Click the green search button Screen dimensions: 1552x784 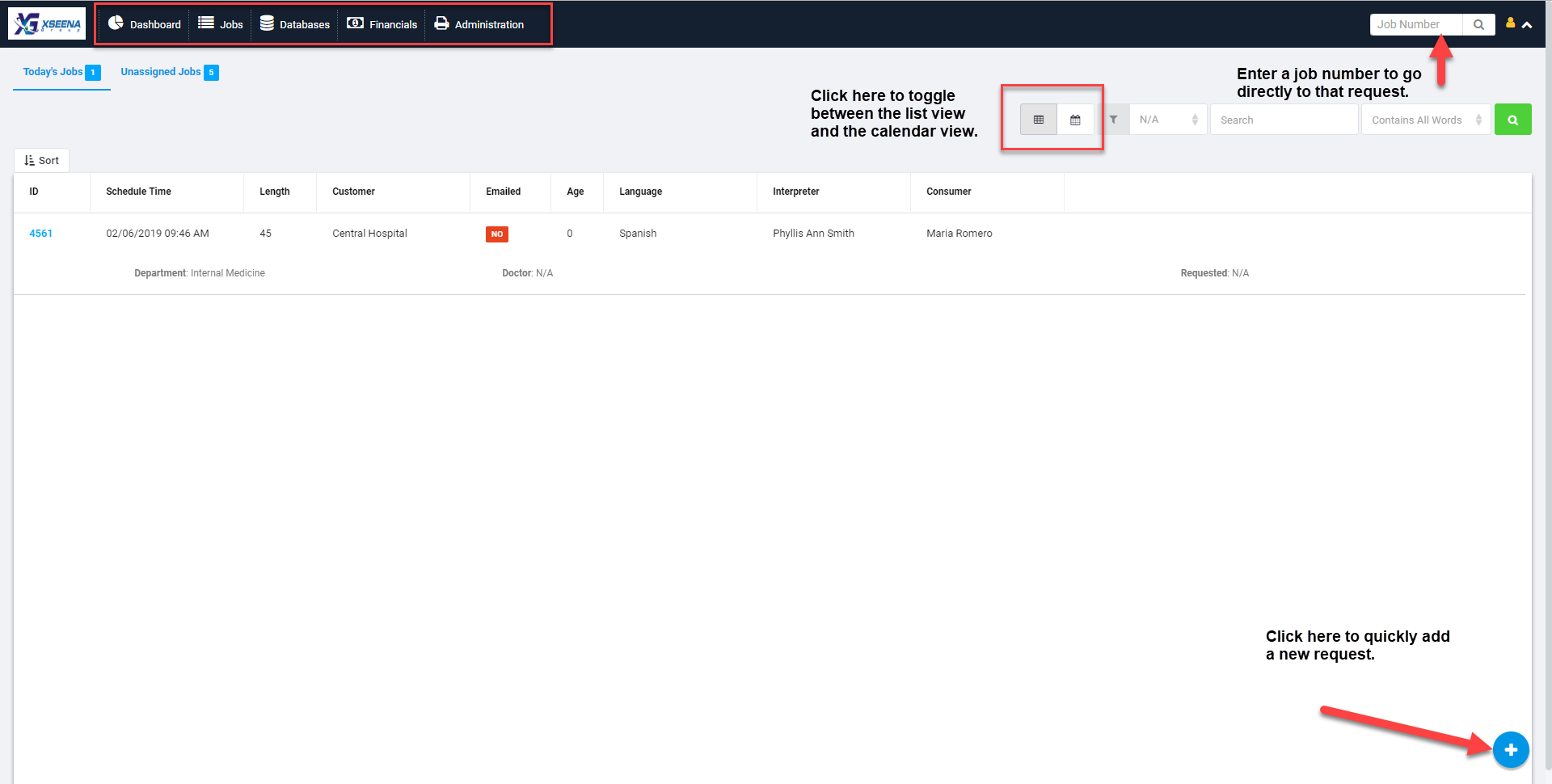click(1513, 120)
